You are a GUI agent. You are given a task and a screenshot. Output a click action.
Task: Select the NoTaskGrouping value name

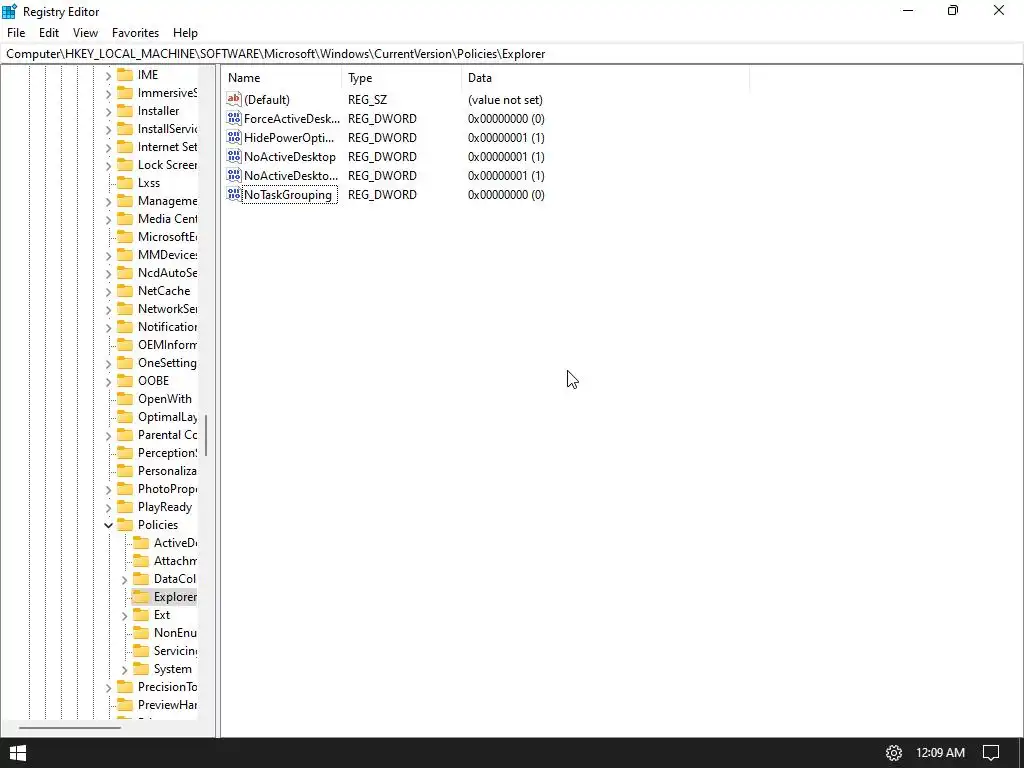(x=288, y=195)
